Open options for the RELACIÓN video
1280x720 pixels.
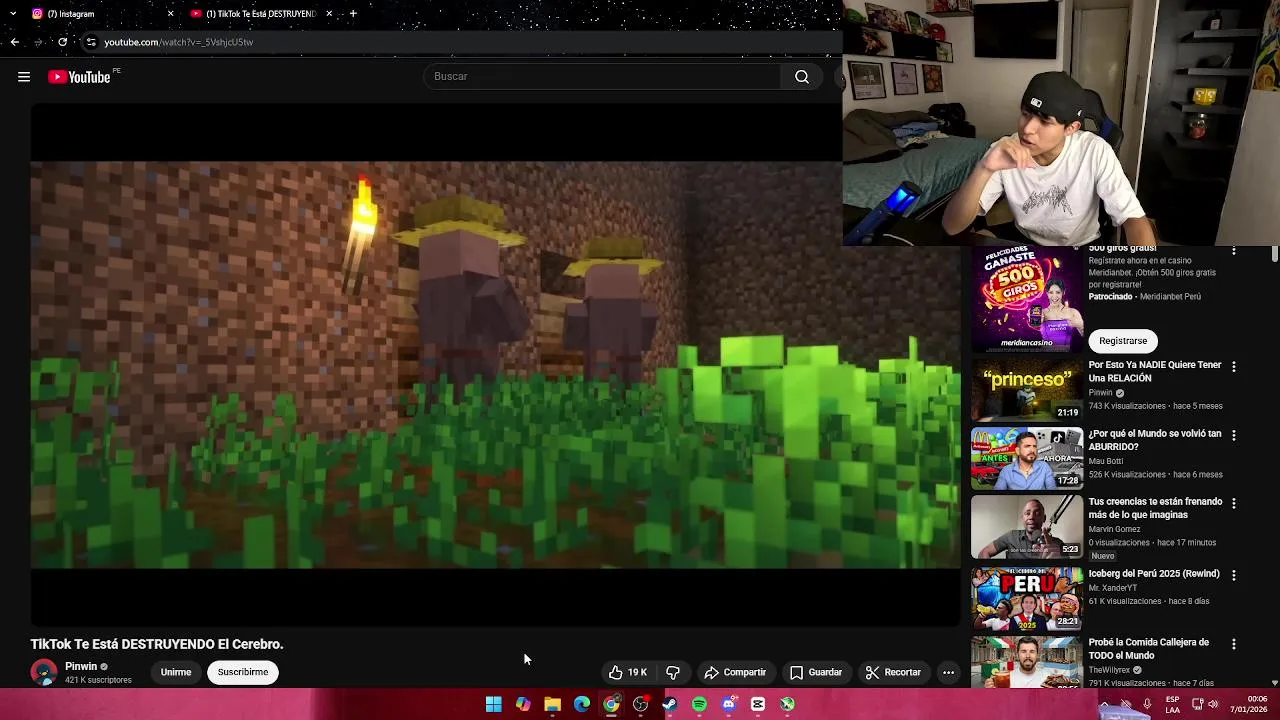pyautogui.click(x=1233, y=367)
